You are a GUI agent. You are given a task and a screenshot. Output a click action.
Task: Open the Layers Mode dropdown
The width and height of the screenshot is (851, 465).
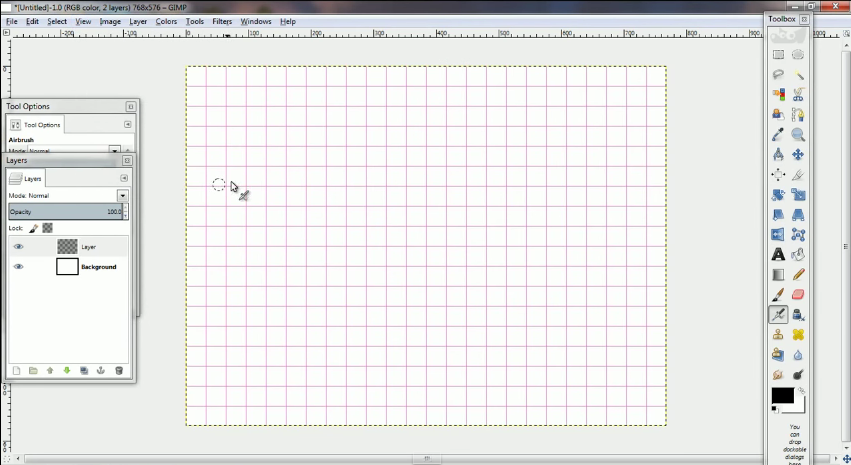pos(123,196)
